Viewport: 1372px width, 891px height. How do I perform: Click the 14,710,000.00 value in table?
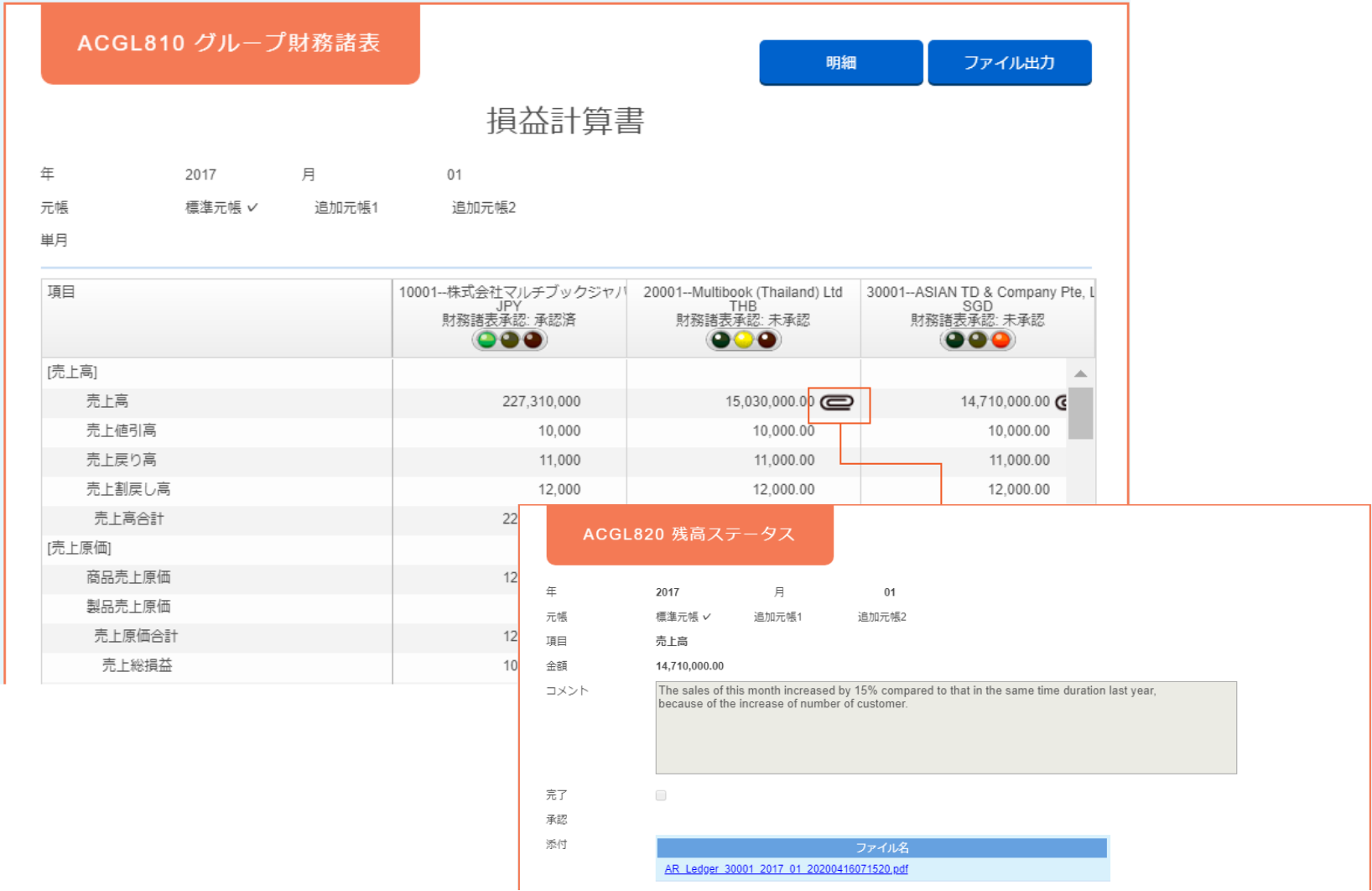pos(1005,402)
